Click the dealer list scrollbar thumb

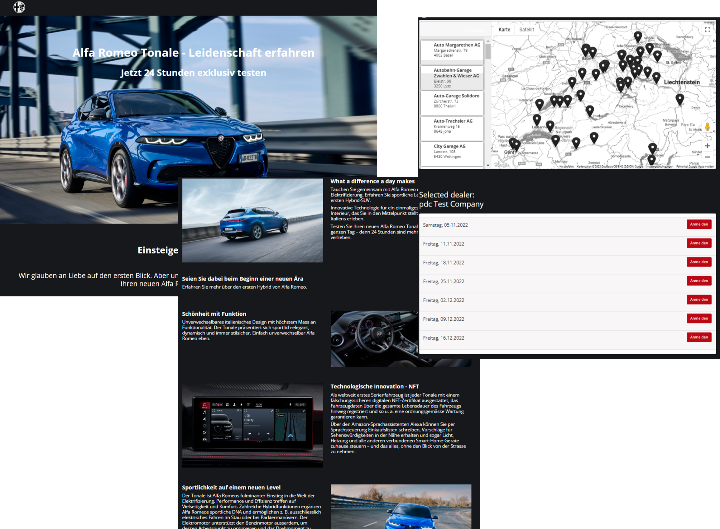pyautogui.click(x=488, y=51)
